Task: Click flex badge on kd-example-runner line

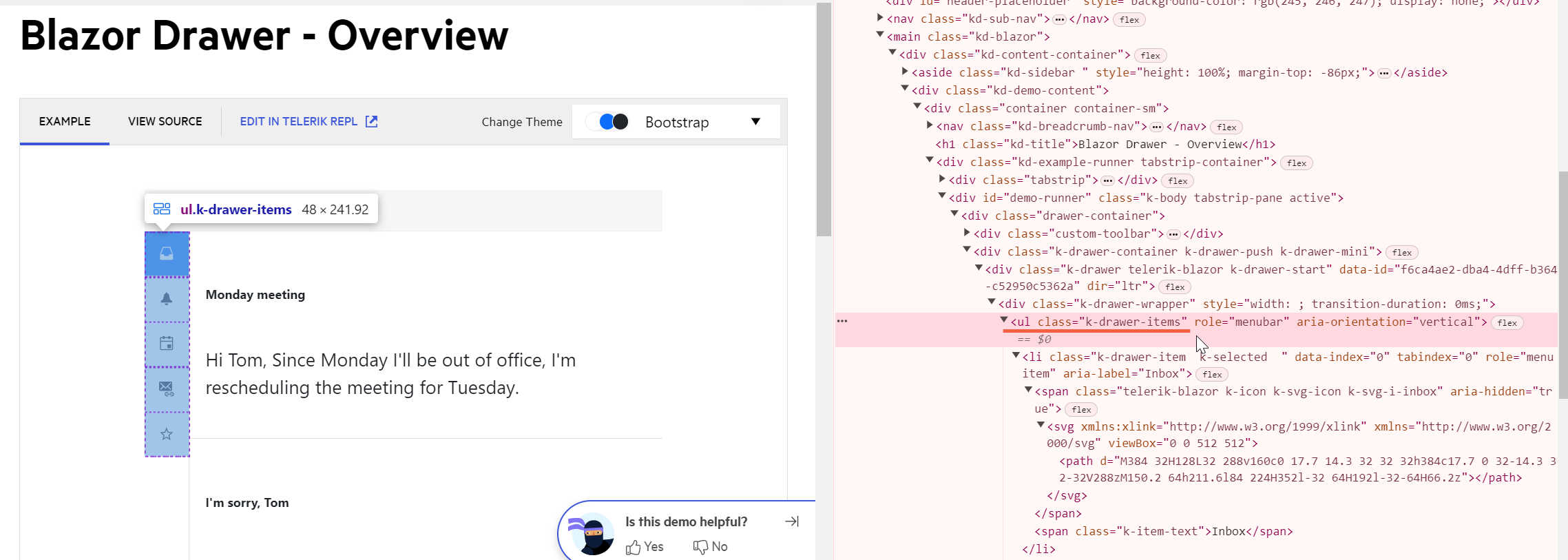Action: click(x=1297, y=163)
